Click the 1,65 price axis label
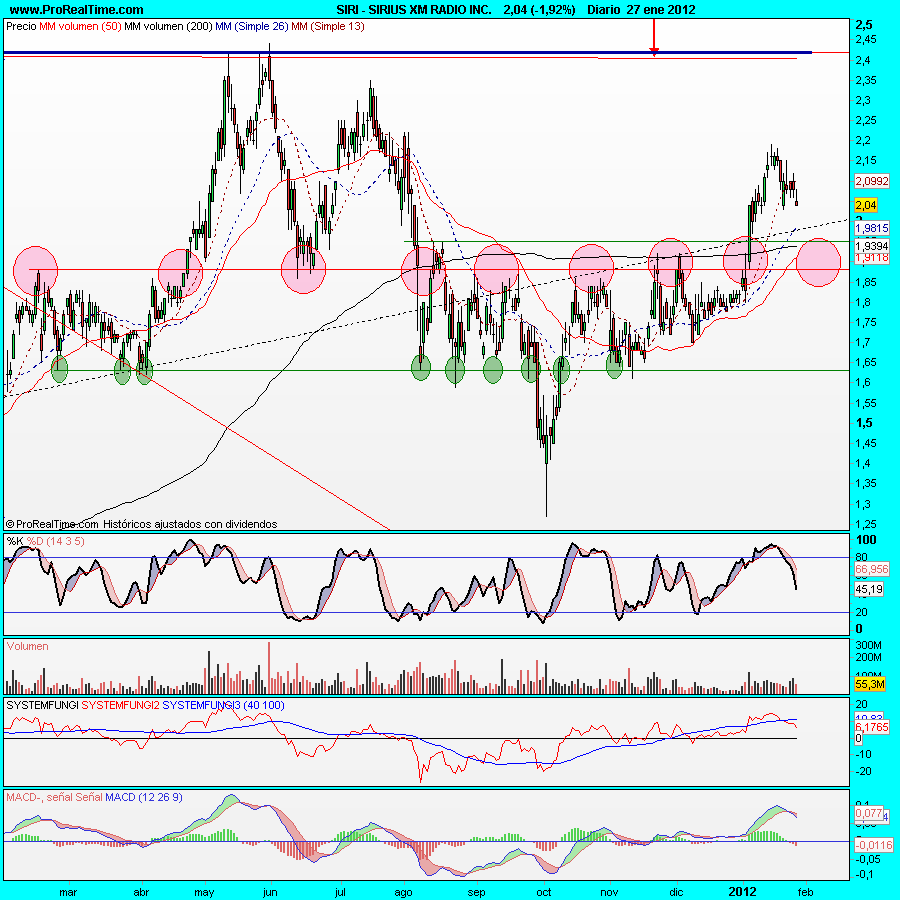900x900 pixels. coord(866,362)
